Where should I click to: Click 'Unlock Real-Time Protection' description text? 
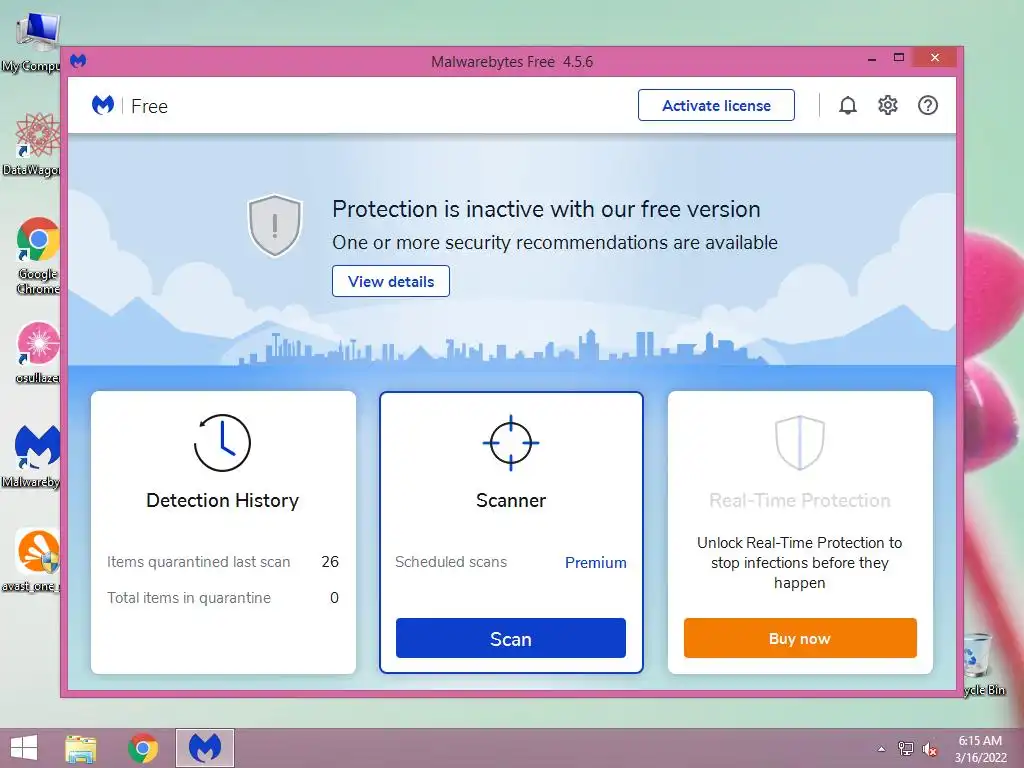(x=800, y=562)
